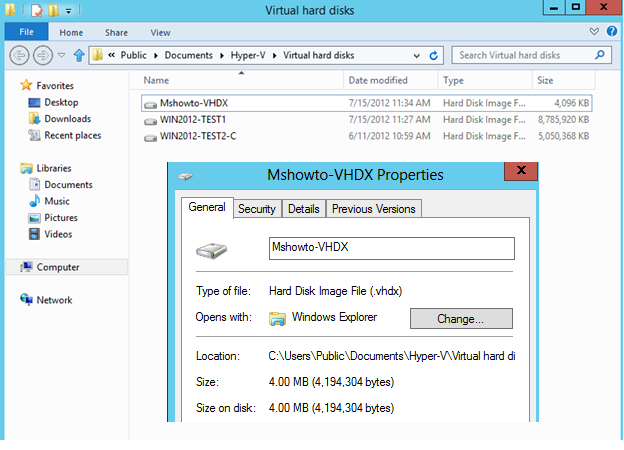Switch to the Details tab in Properties
The height and width of the screenshot is (450, 624).
[x=304, y=208]
